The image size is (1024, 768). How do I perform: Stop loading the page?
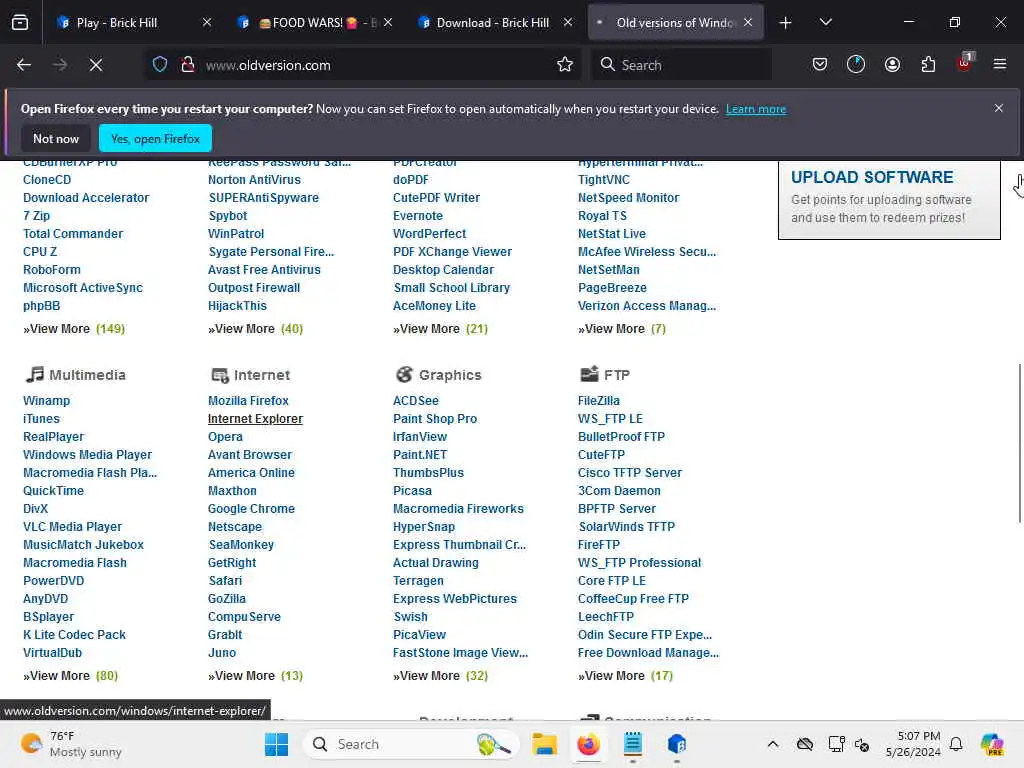coord(96,65)
